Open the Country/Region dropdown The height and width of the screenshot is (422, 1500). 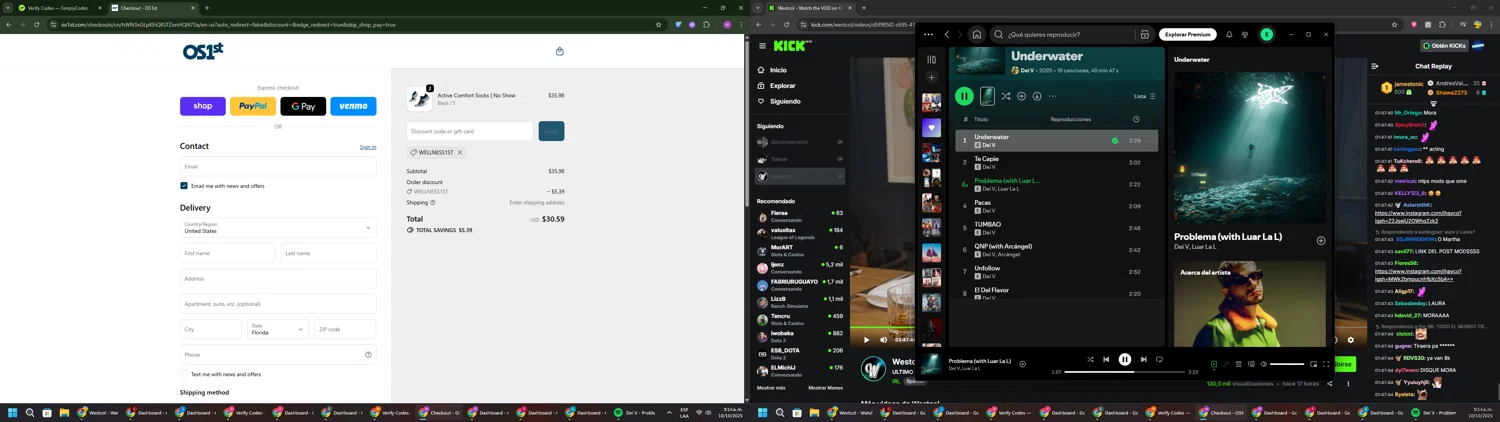tap(278, 228)
